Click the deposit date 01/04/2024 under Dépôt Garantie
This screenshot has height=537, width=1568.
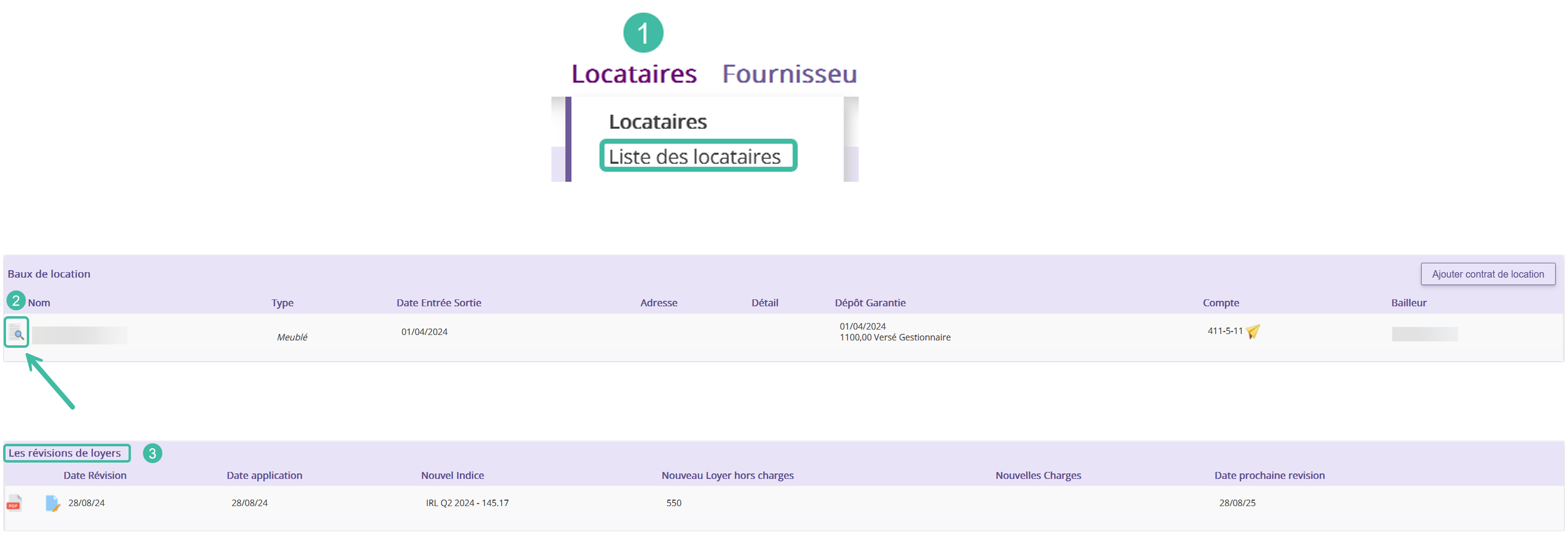862,326
